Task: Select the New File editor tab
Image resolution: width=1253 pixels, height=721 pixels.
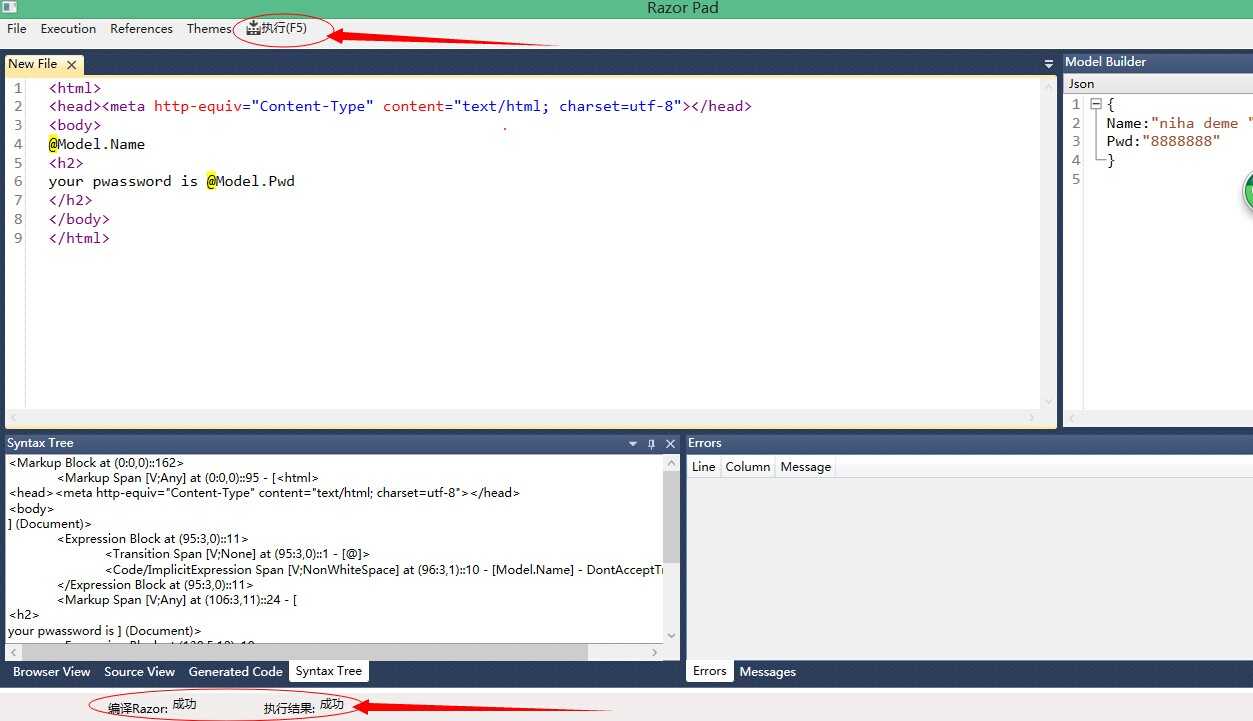Action: point(33,64)
